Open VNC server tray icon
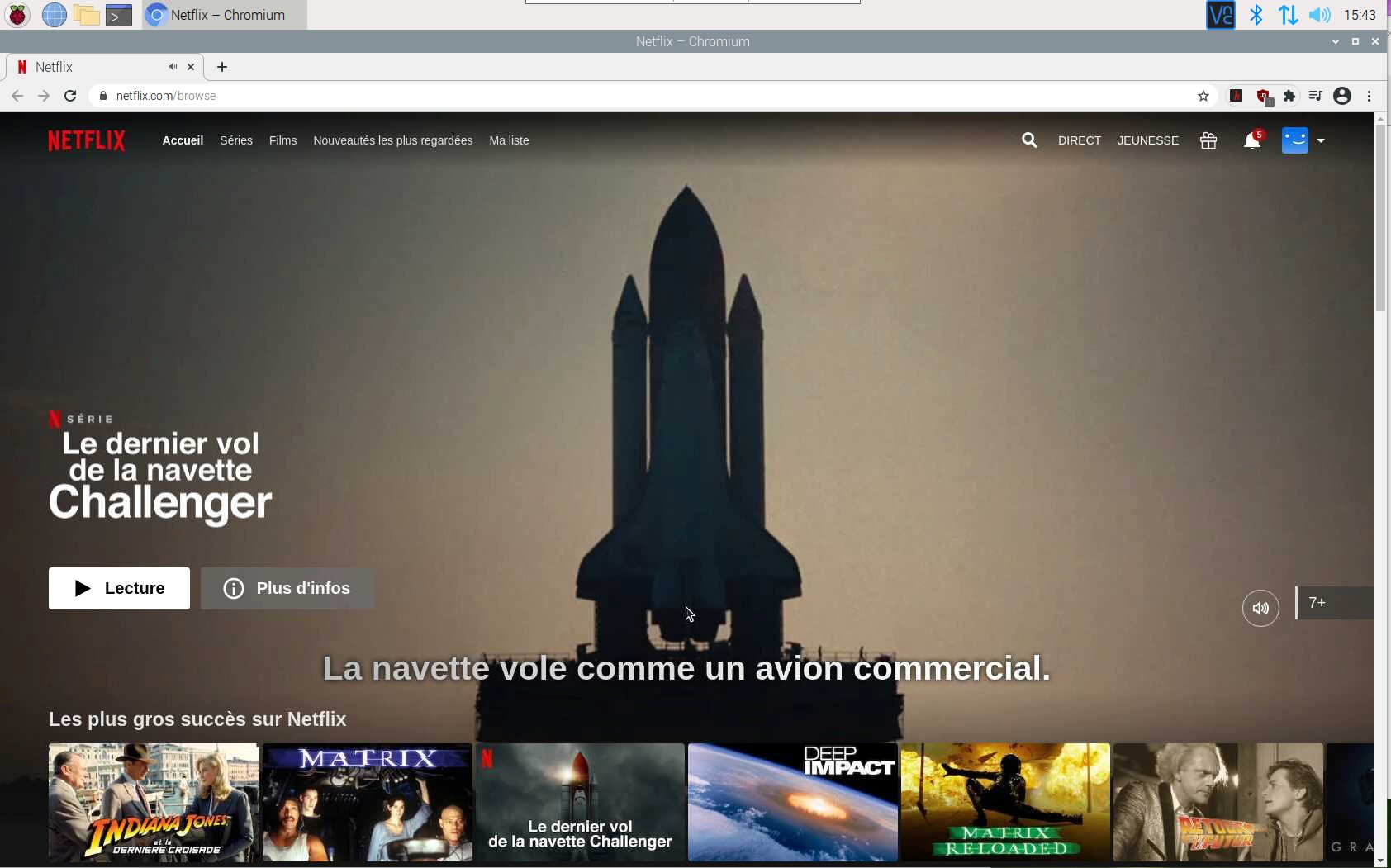This screenshot has width=1391, height=868. click(x=1221, y=15)
